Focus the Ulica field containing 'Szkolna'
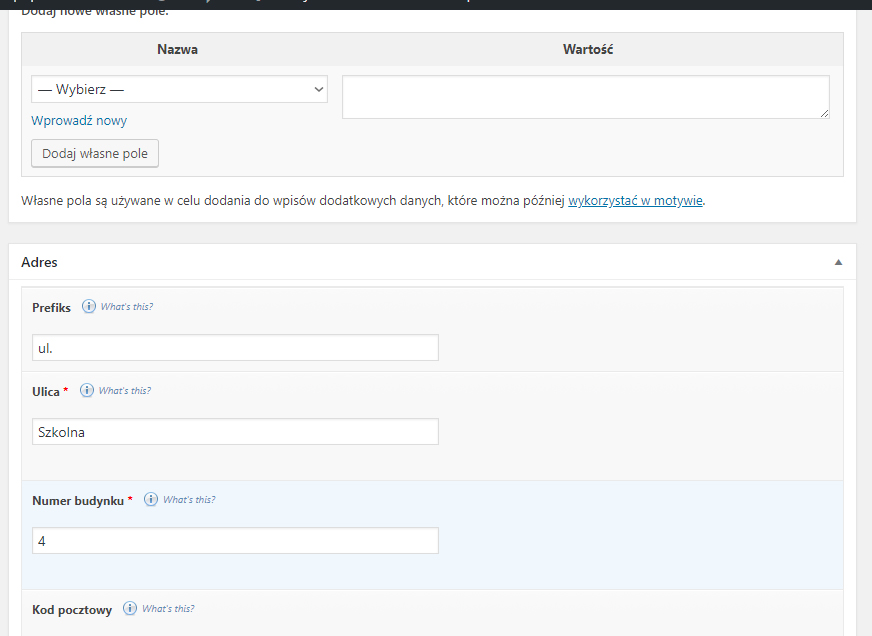The width and height of the screenshot is (872, 636). click(235, 431)
